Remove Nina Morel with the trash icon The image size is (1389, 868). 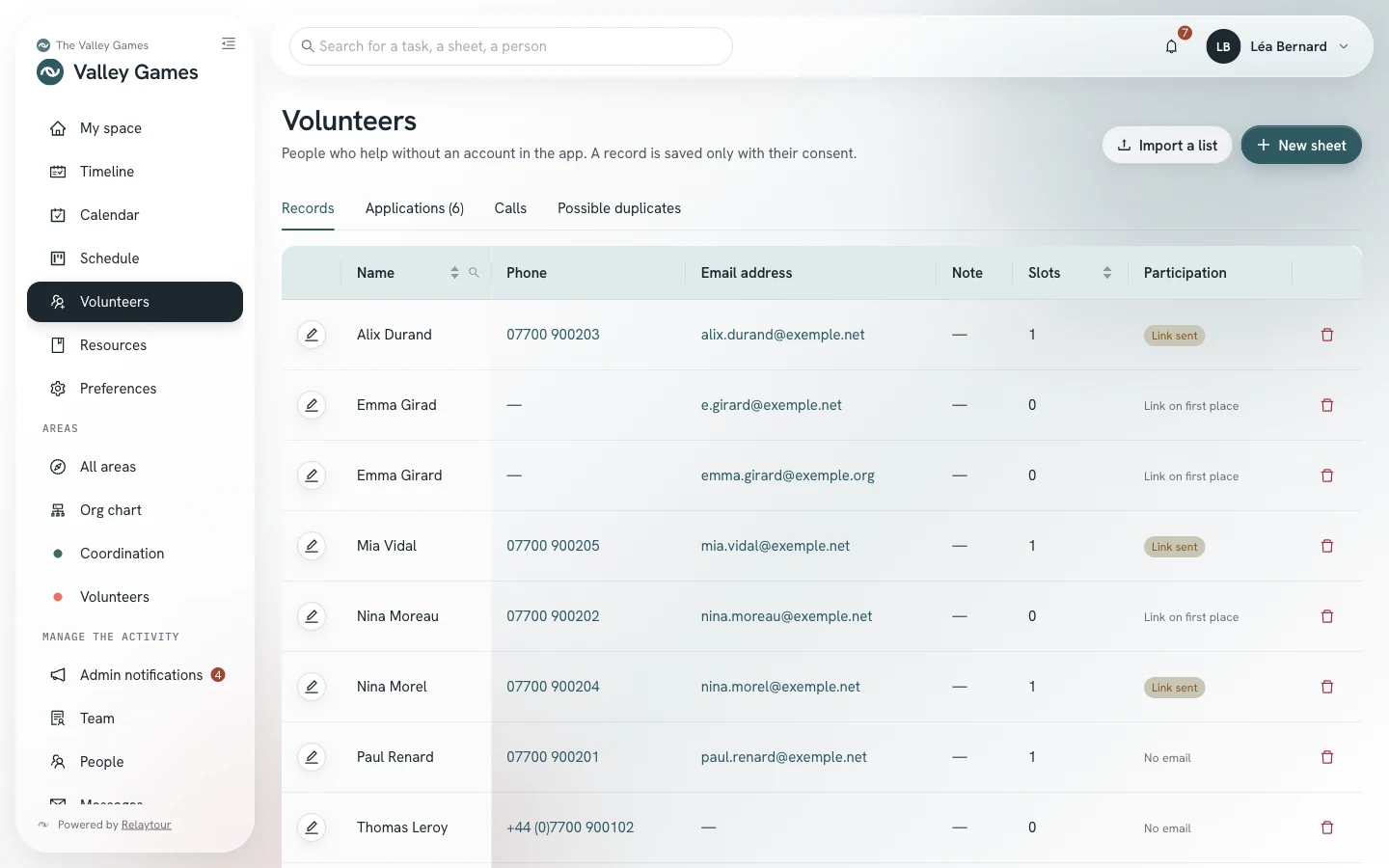(x=1327, y=687)
